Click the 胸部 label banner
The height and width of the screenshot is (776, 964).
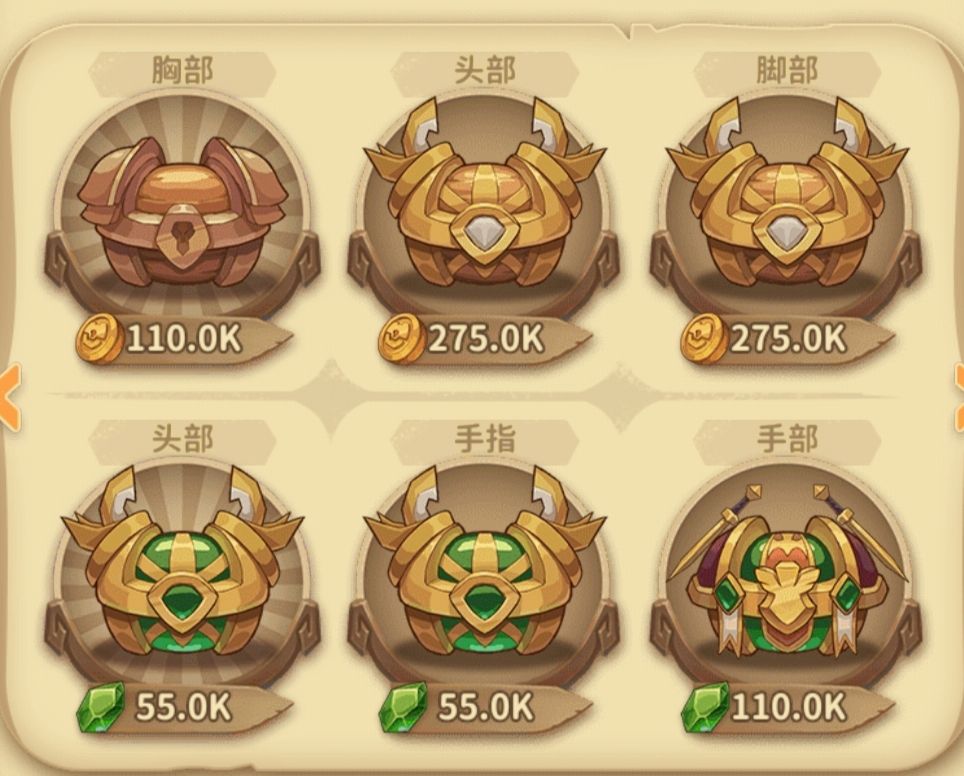point(183,69)
